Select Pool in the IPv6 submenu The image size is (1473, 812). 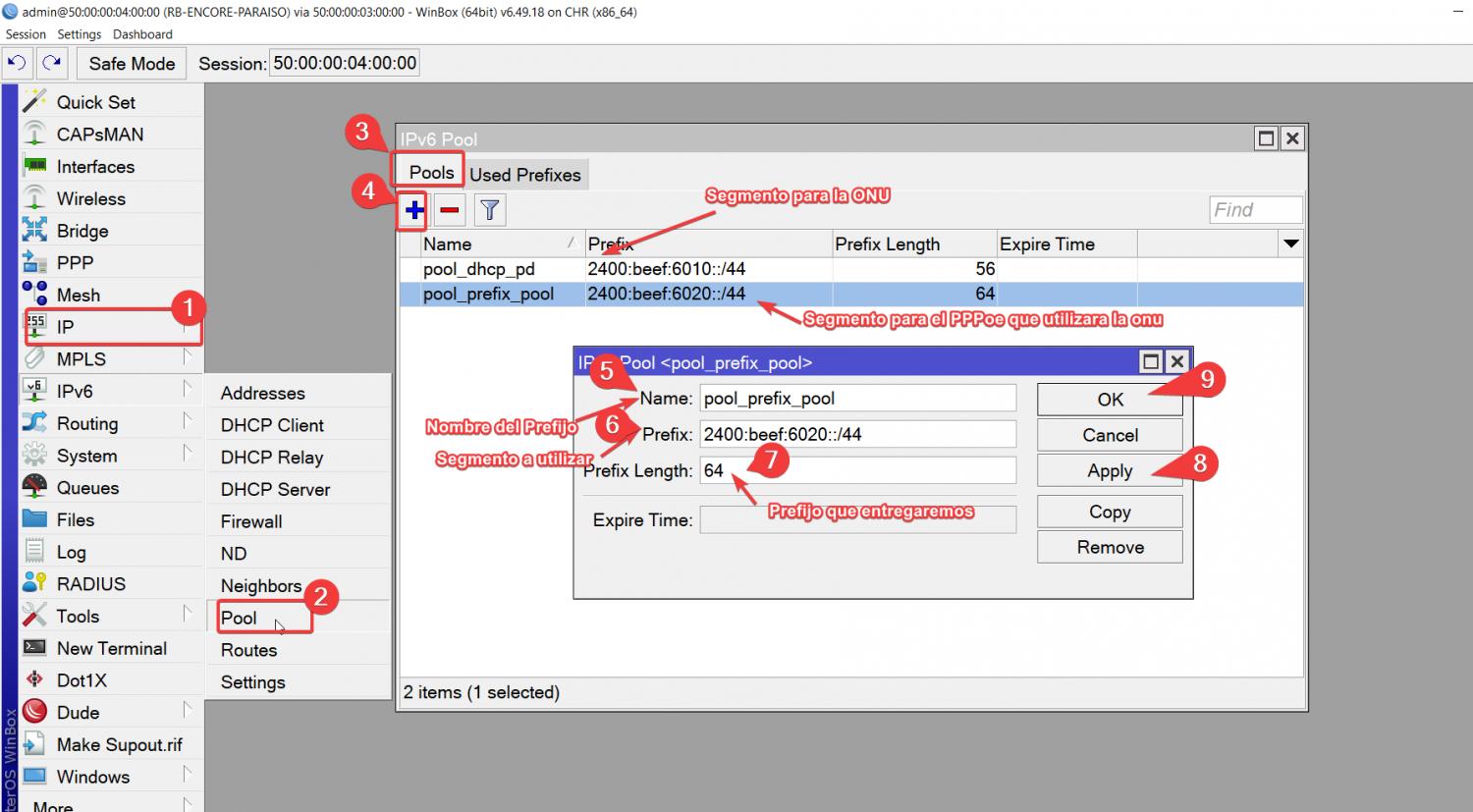coord(239,618)
